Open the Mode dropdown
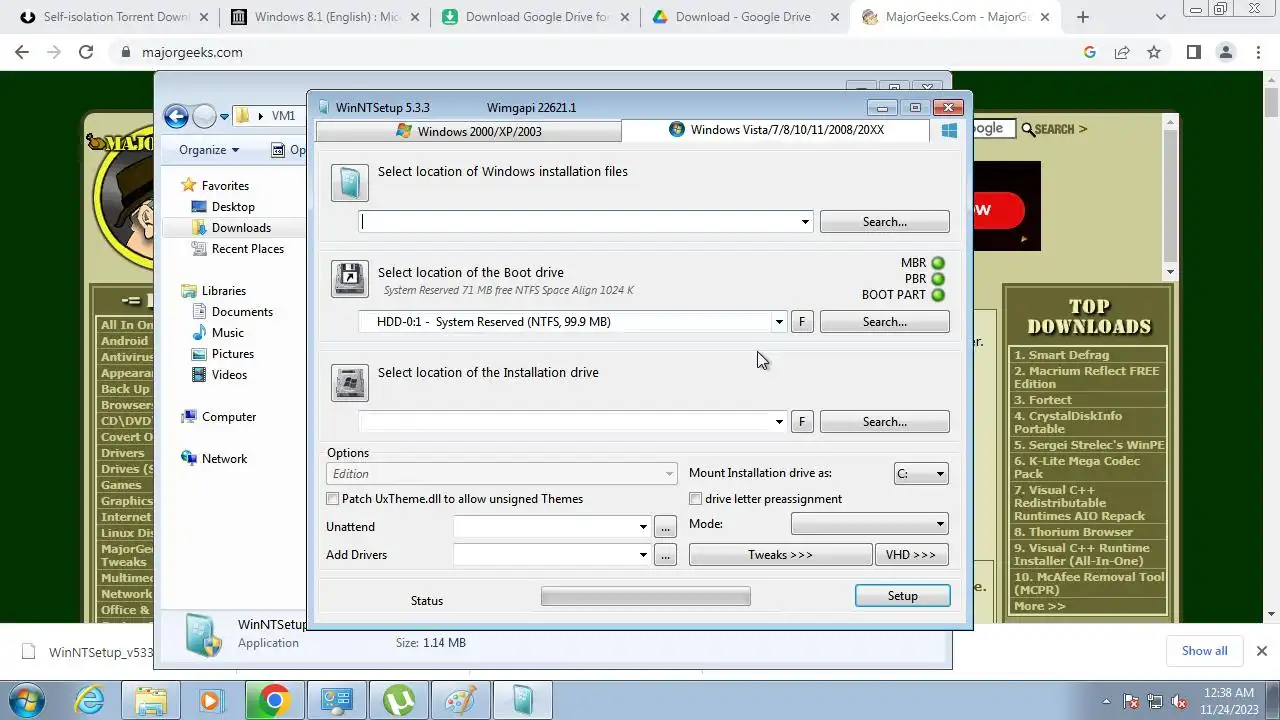Screen dimensions: 1280x720 [869, 524]
